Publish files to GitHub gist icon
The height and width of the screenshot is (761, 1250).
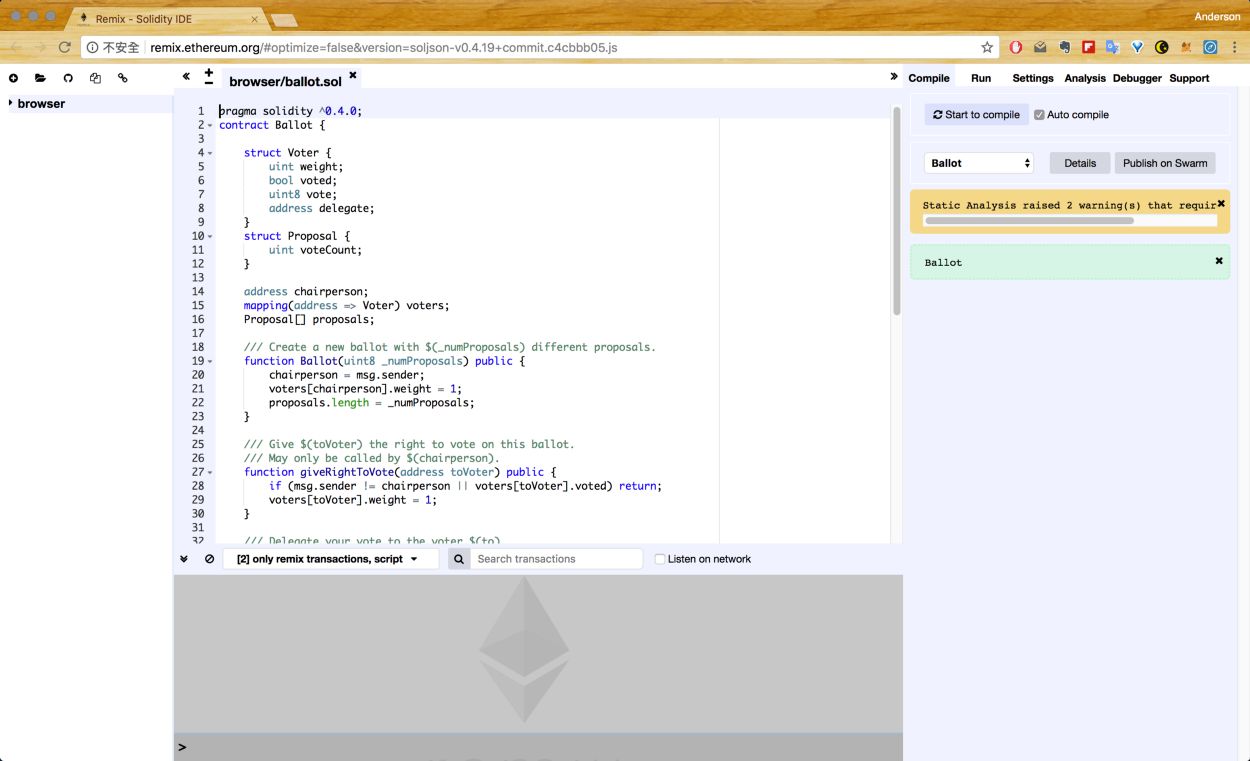coord(68,78)
